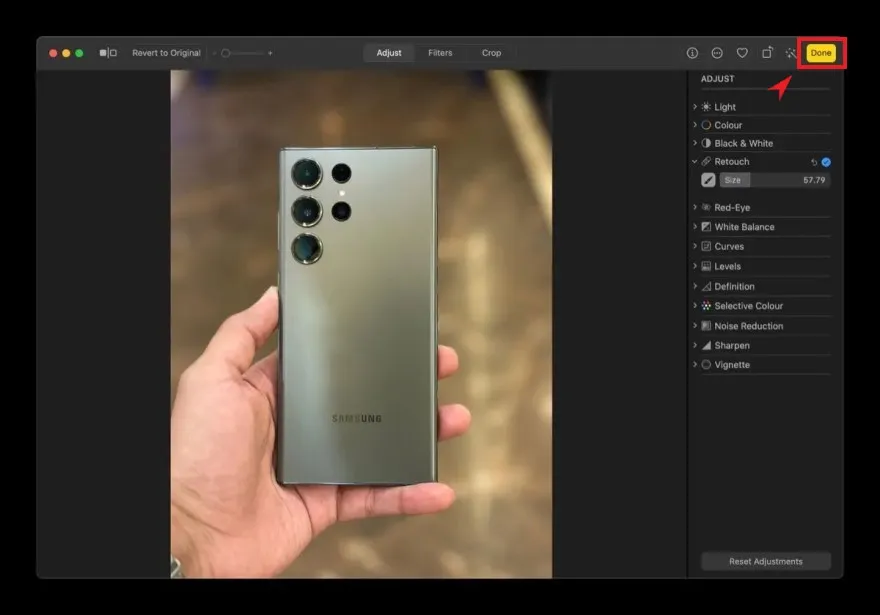The height and width of the screenshot is (615, 880).
Task: Click the reset arrow on the Retouch row
Action: tap(812, 161)
